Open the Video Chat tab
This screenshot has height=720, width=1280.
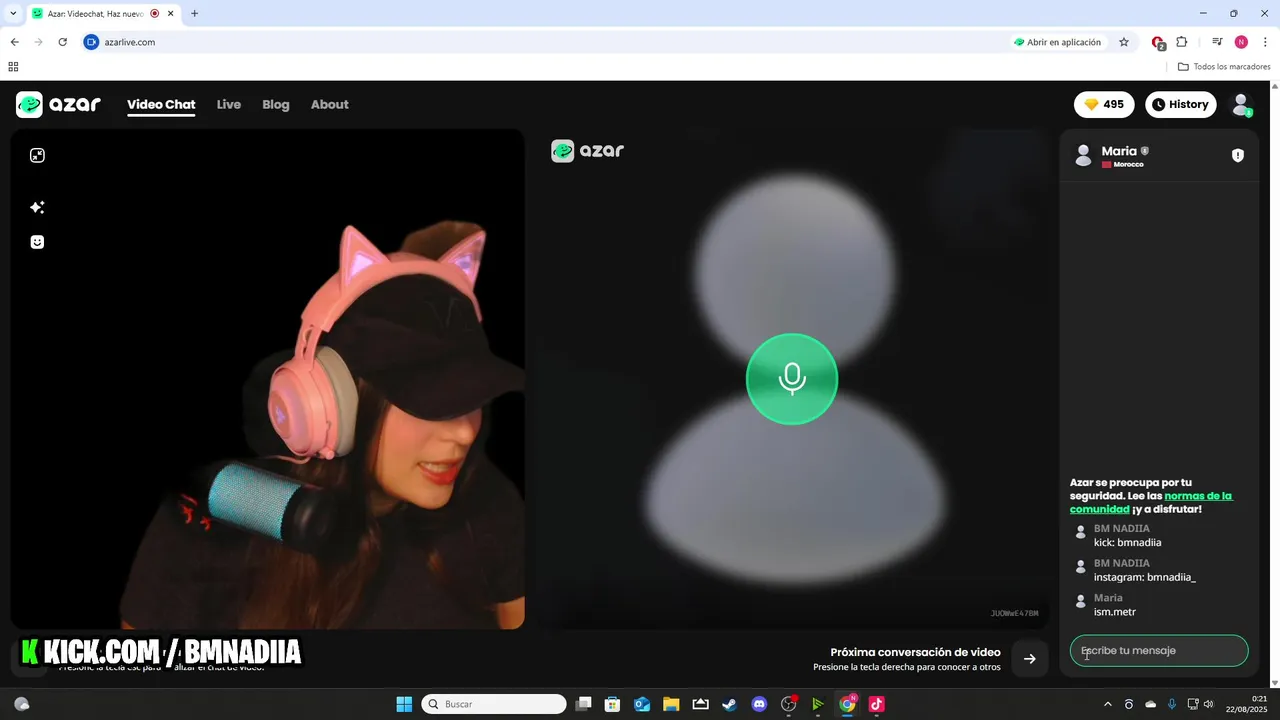(161, 104)
